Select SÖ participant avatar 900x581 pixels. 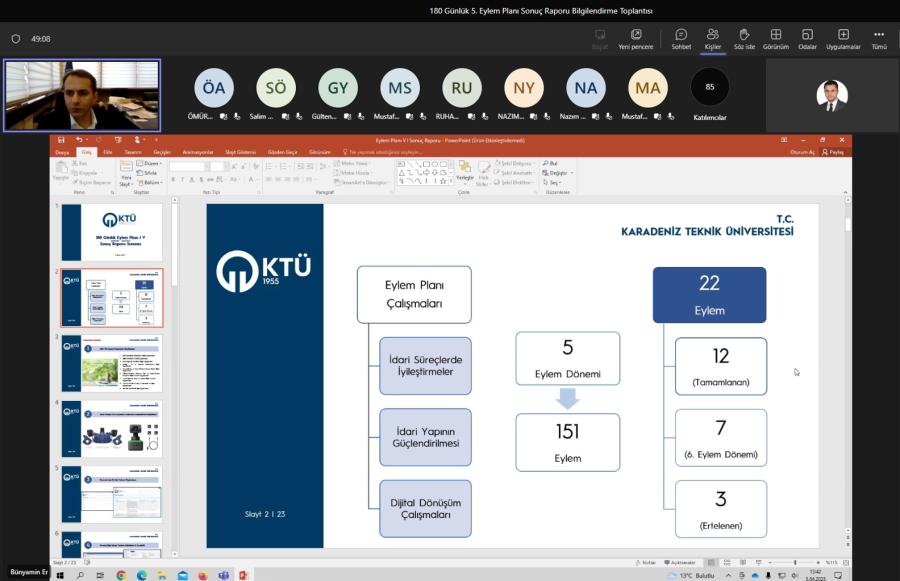276,88
